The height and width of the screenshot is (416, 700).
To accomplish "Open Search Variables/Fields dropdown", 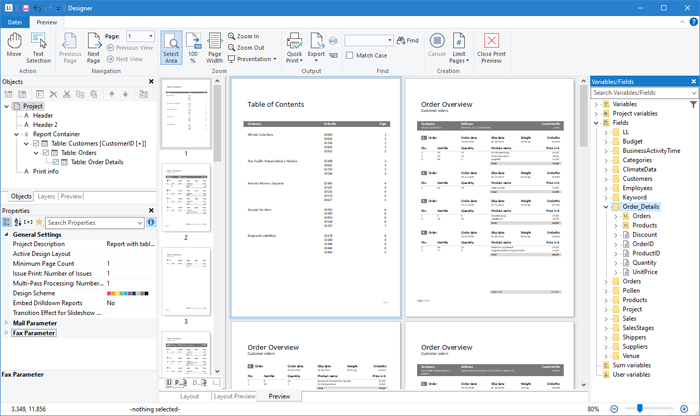I will click(693, 93).
